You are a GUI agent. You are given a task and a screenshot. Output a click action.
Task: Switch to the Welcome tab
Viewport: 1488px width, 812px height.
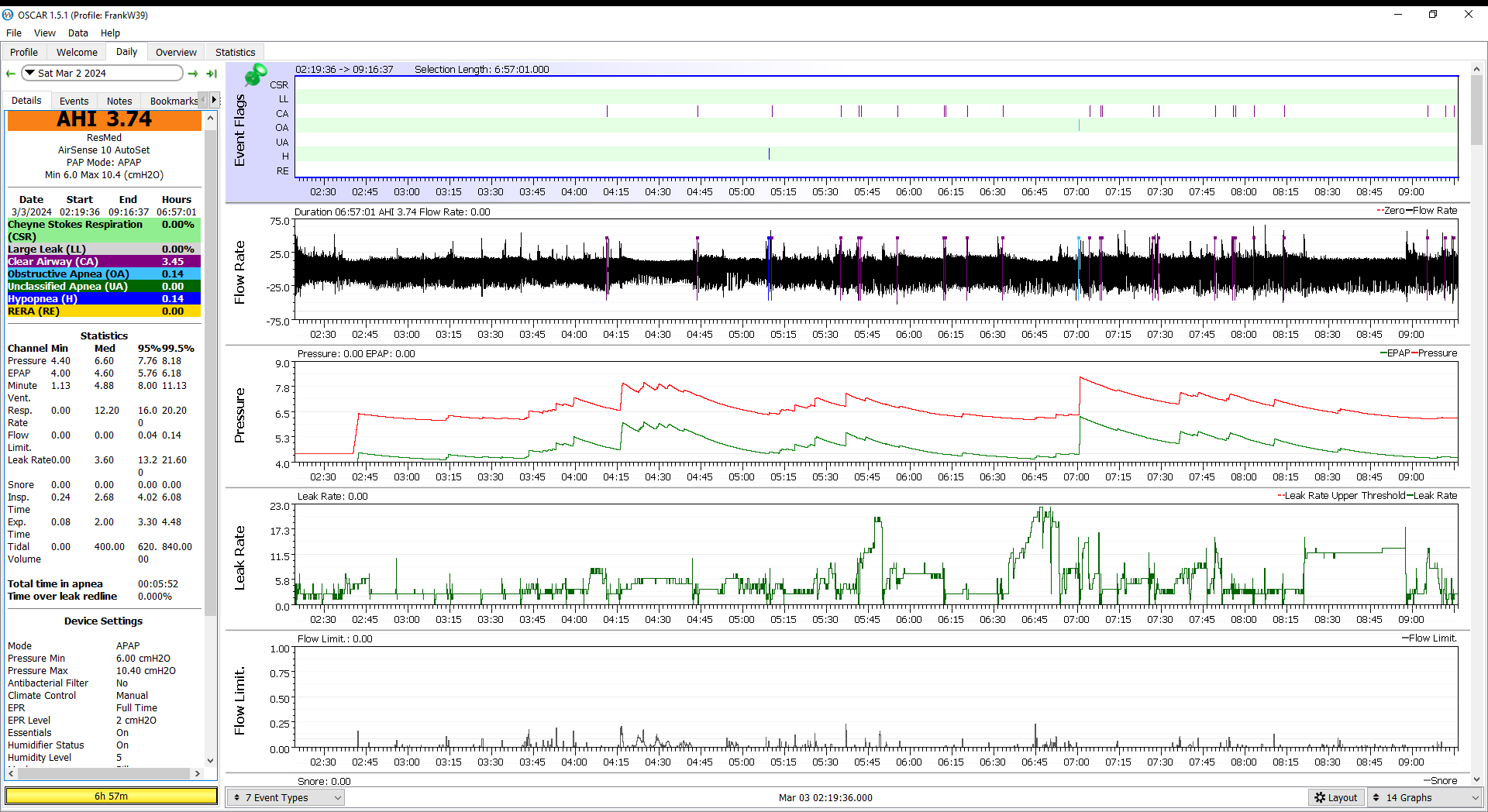pos(77,53)
